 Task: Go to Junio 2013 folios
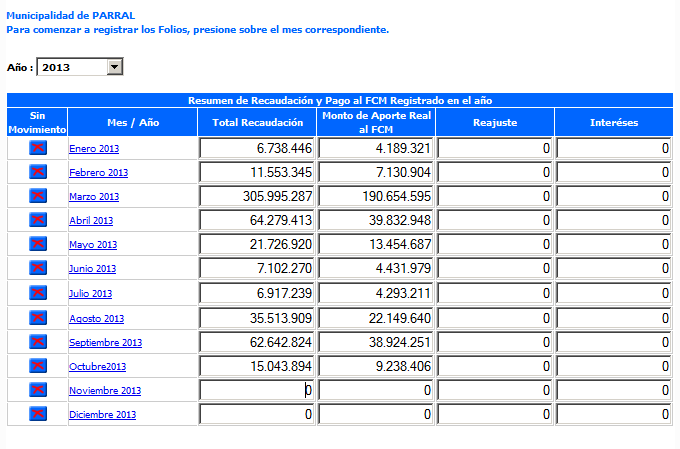(92, 269)
